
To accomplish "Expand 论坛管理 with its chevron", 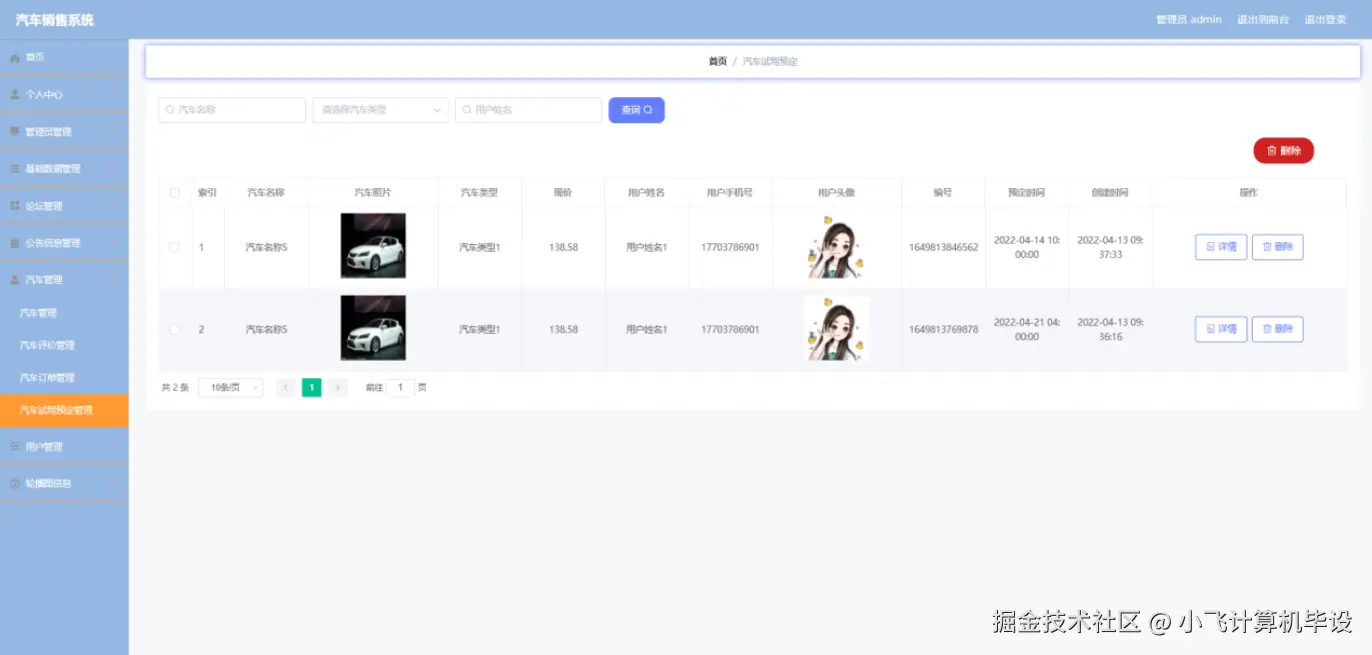I will 112,206.
